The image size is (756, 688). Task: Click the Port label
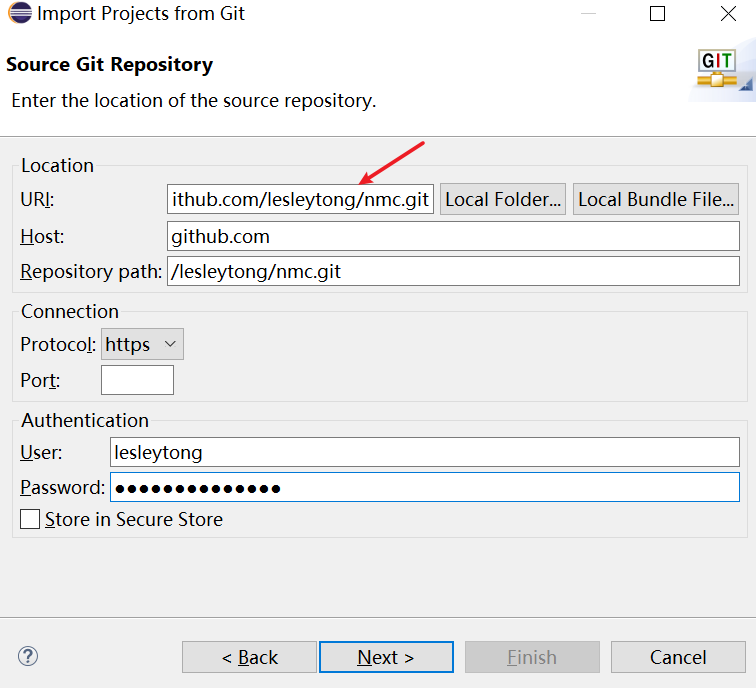pyautogui.click(x=40, y=380)
